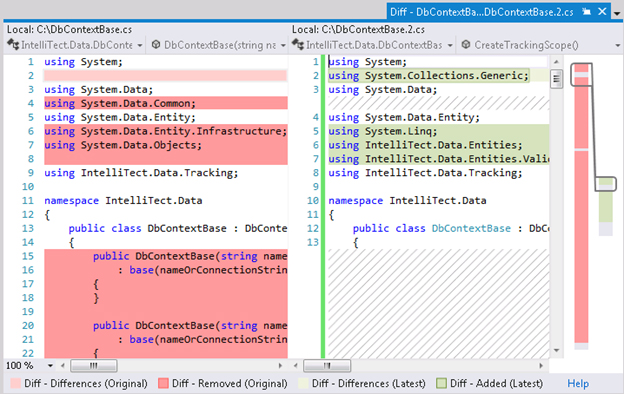Screen dimensions: 624x394
Task: Click the left pane scroll-left arrow
Action: coord(63,365)
